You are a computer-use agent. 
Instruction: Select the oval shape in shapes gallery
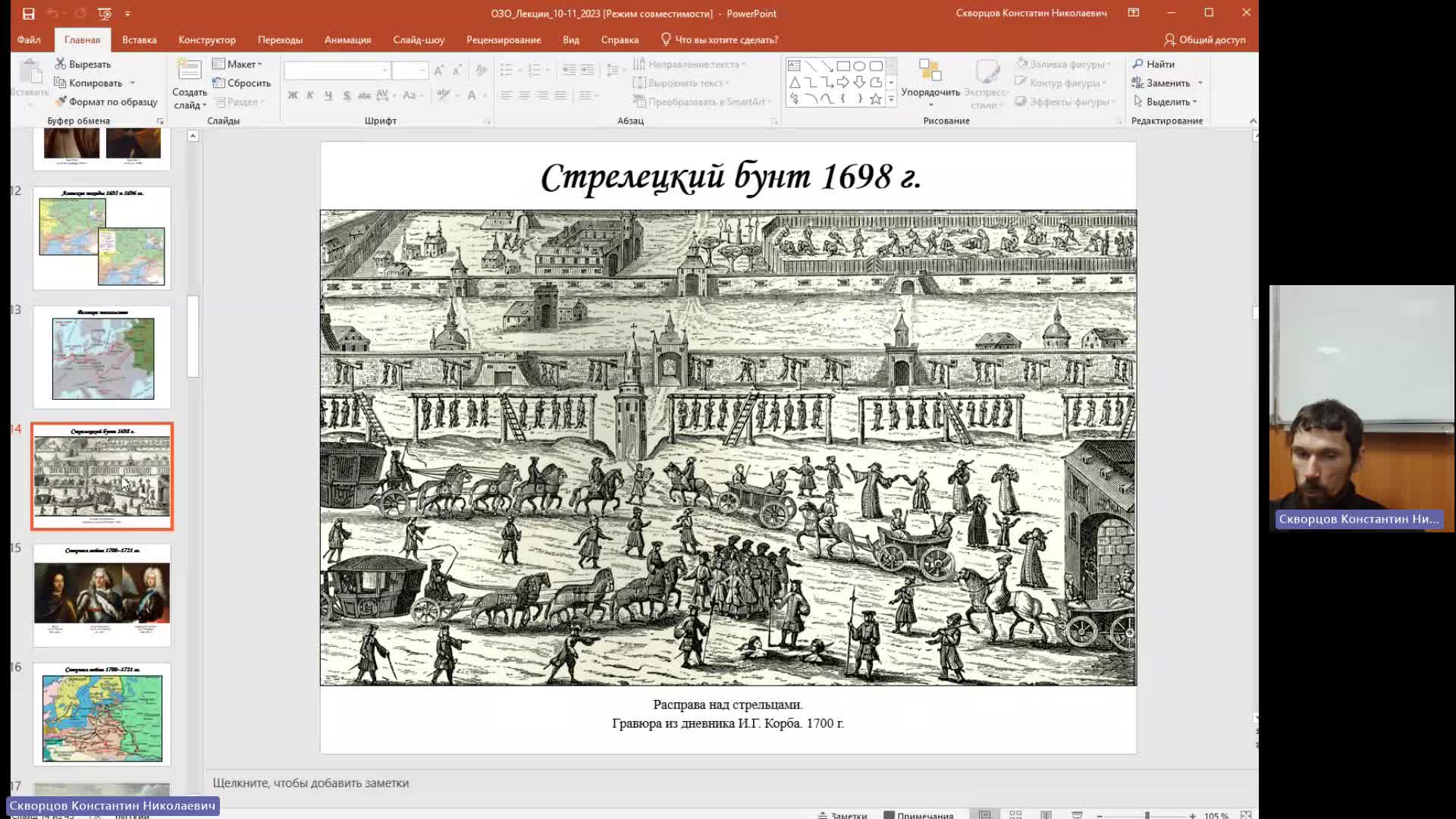(x=860, y=66)
